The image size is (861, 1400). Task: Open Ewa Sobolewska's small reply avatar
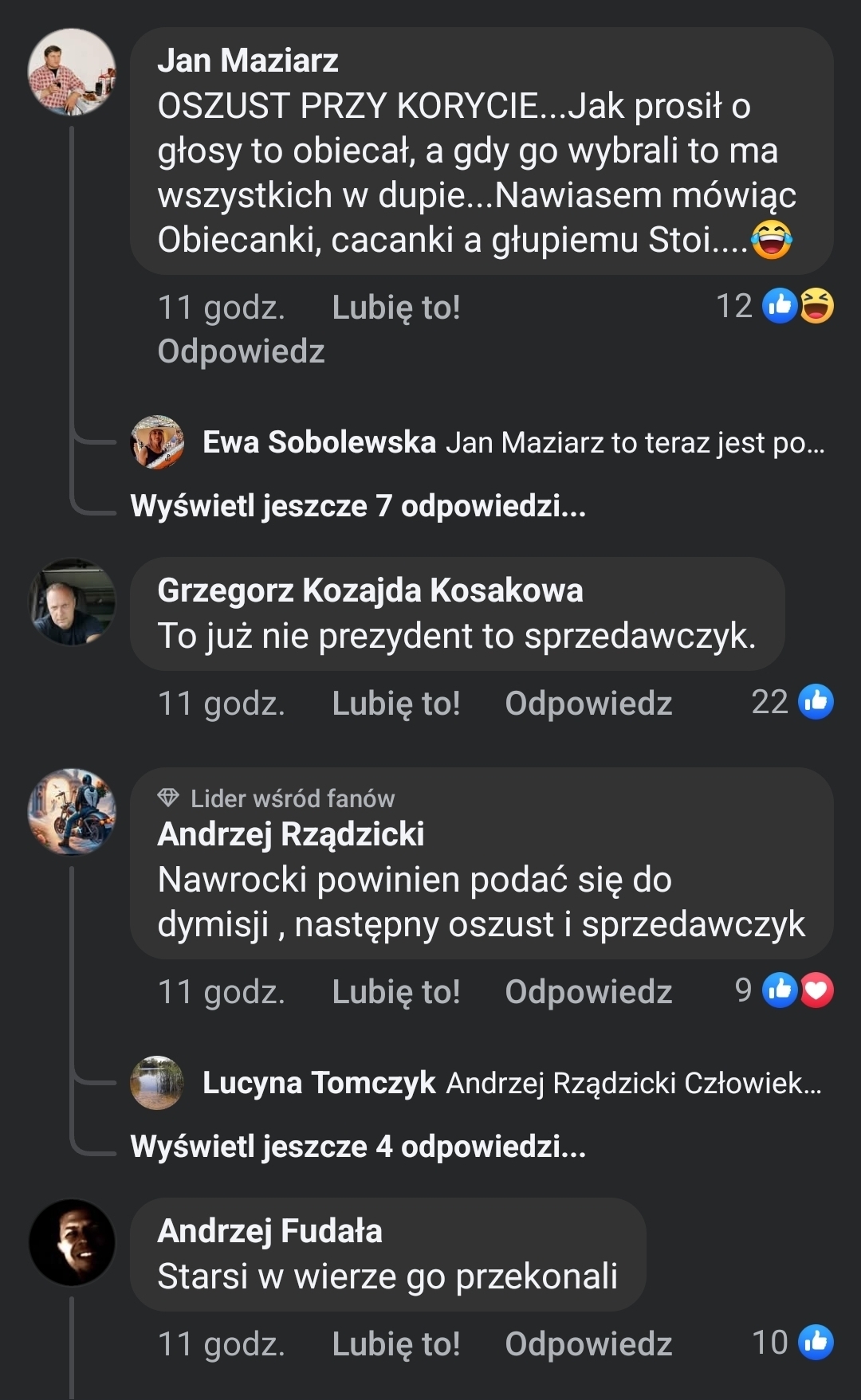pos(157,442)
